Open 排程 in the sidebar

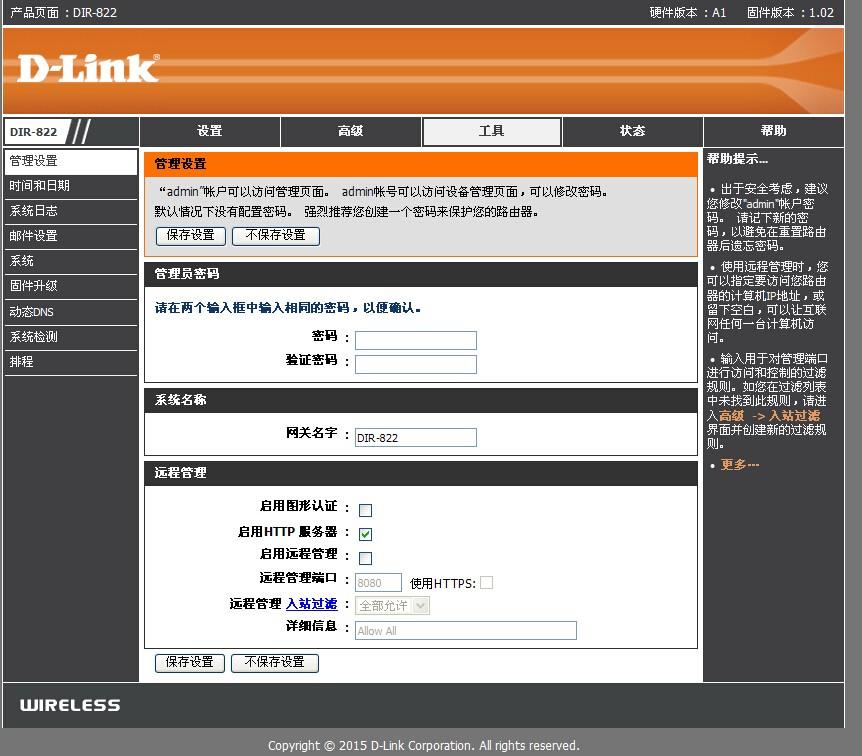(x=70, y=362)
